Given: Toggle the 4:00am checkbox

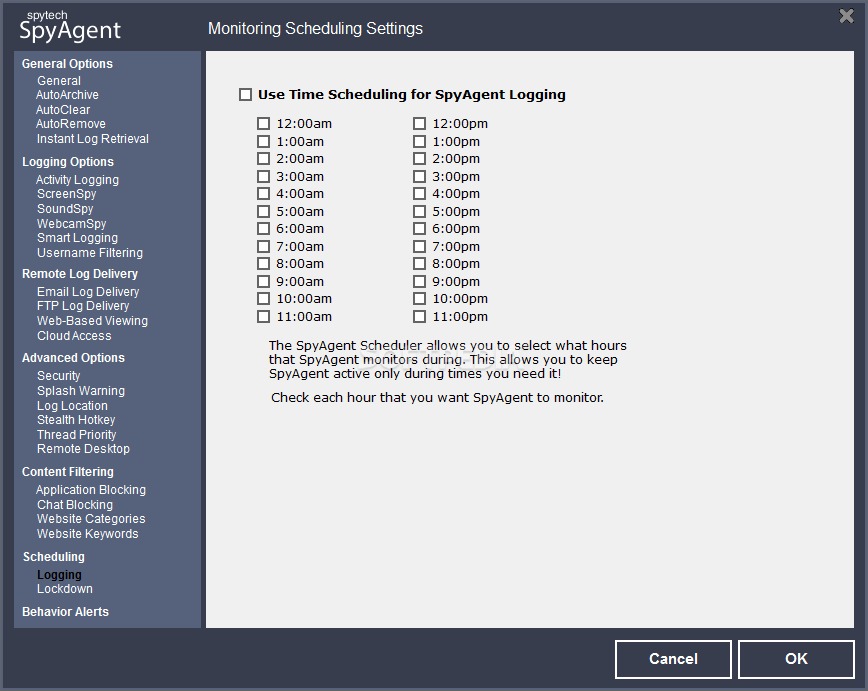Looking at the screenshot, I should pos(264,194).
